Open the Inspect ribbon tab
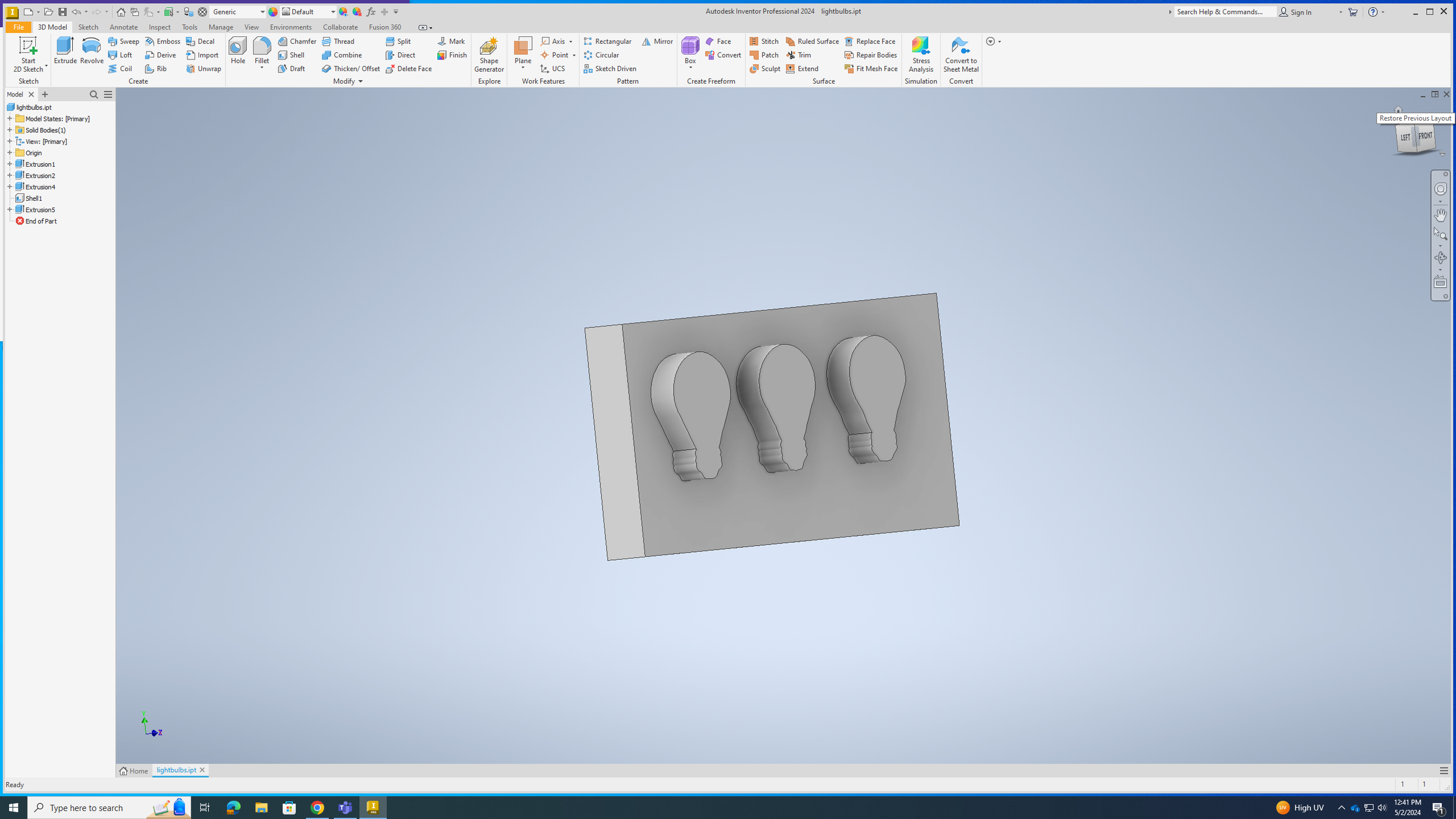Screen dimensions: 1456x819 160,27
